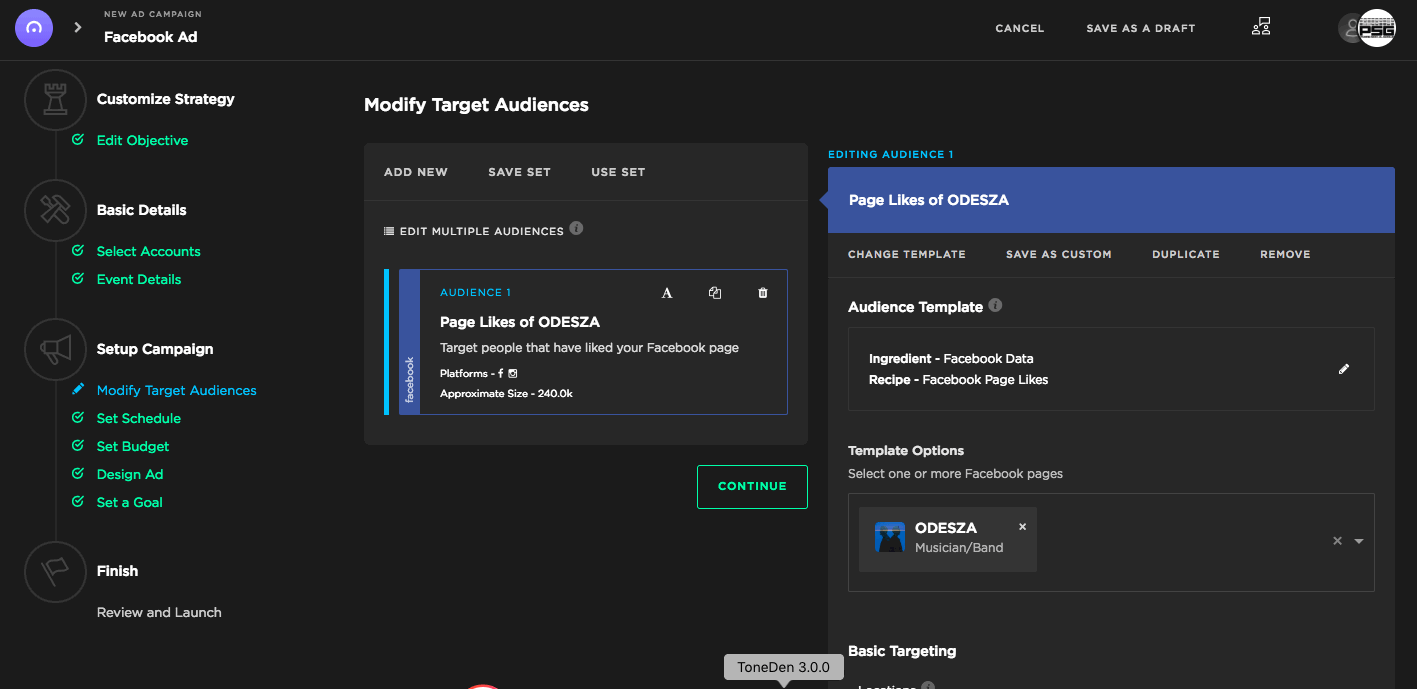The image size is (1417, 689).
Task: Go to the Edit Objective step
Action: click(x=142, y=140)
